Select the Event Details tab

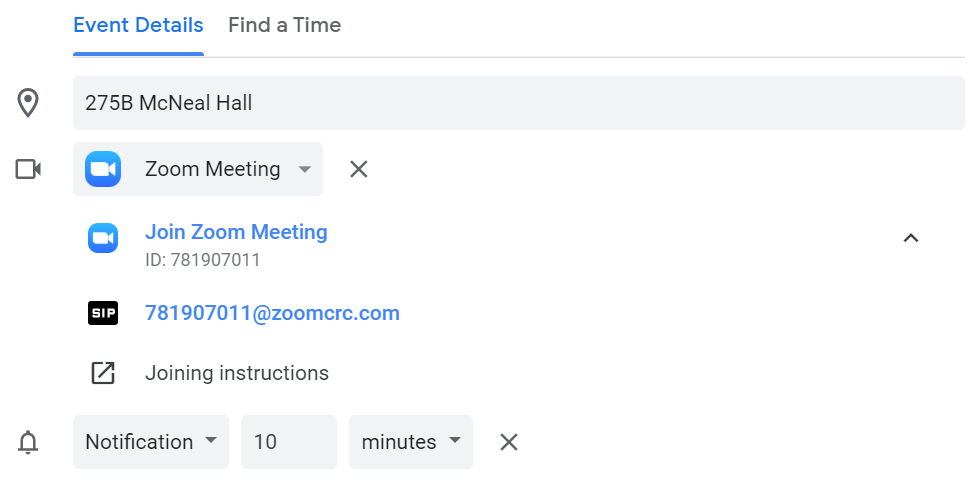(138, 25)
